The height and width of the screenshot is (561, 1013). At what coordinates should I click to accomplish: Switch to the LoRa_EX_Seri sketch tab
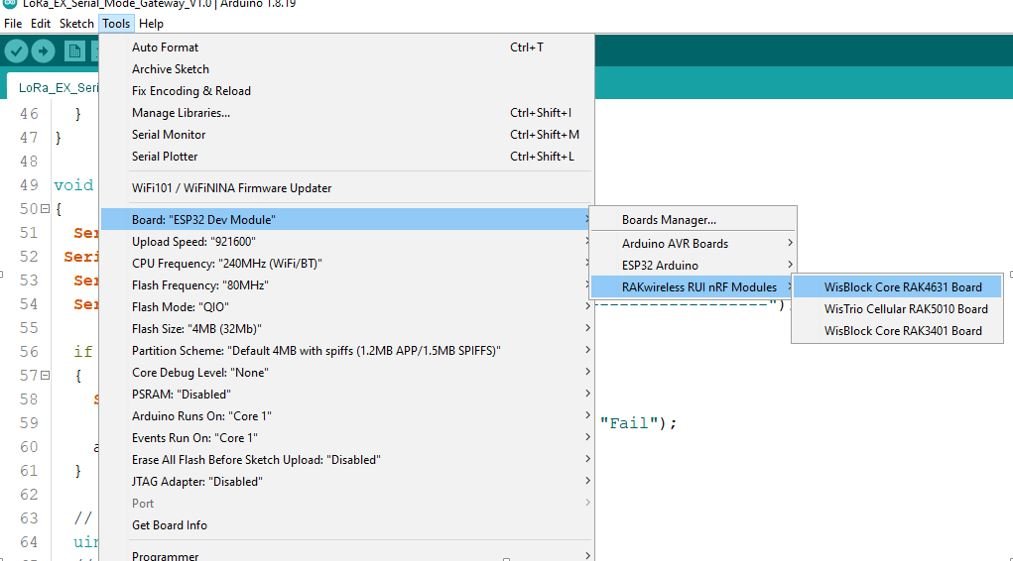click(x=58, y=87)
